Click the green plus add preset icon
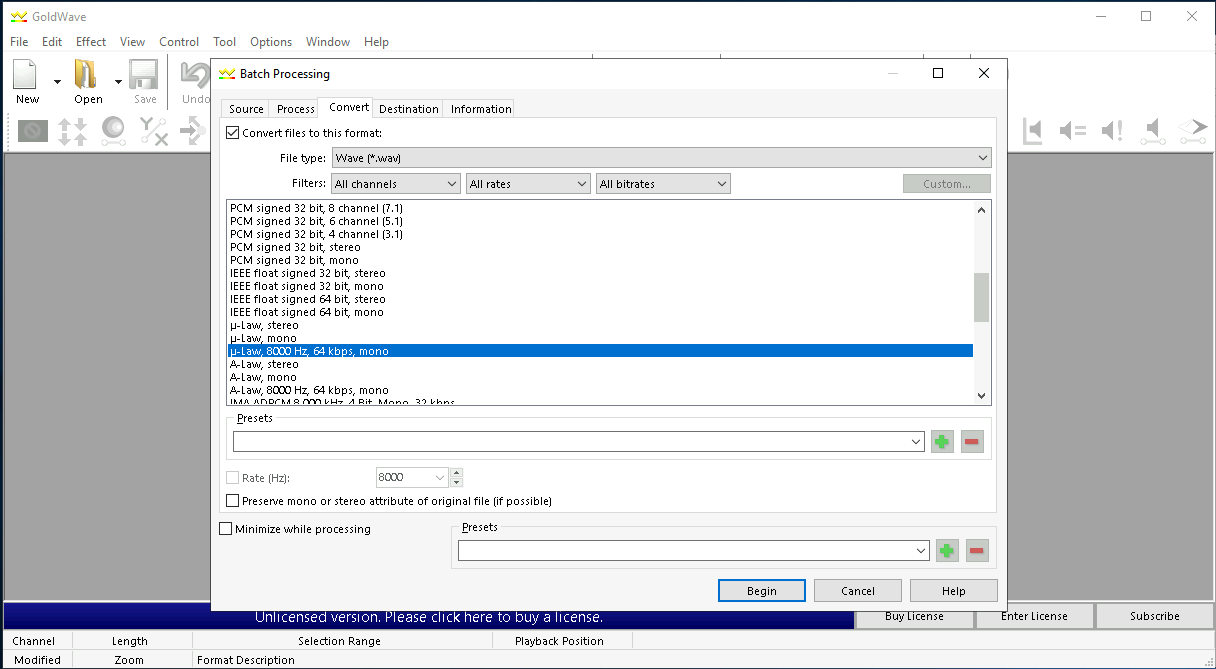This screenshot has height=669, width=1216. 942,442
